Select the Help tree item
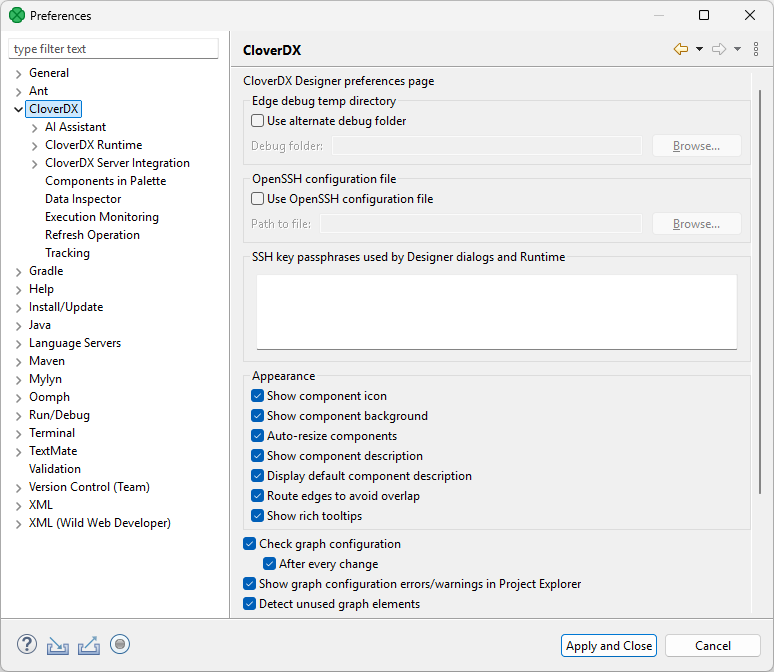774x672 pixels. click(41, 289)
